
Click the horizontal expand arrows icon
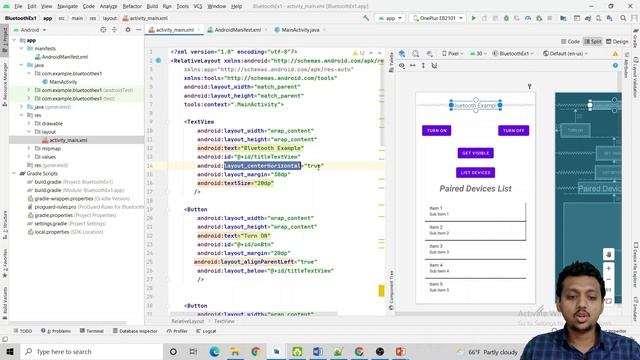pos(413,65)
